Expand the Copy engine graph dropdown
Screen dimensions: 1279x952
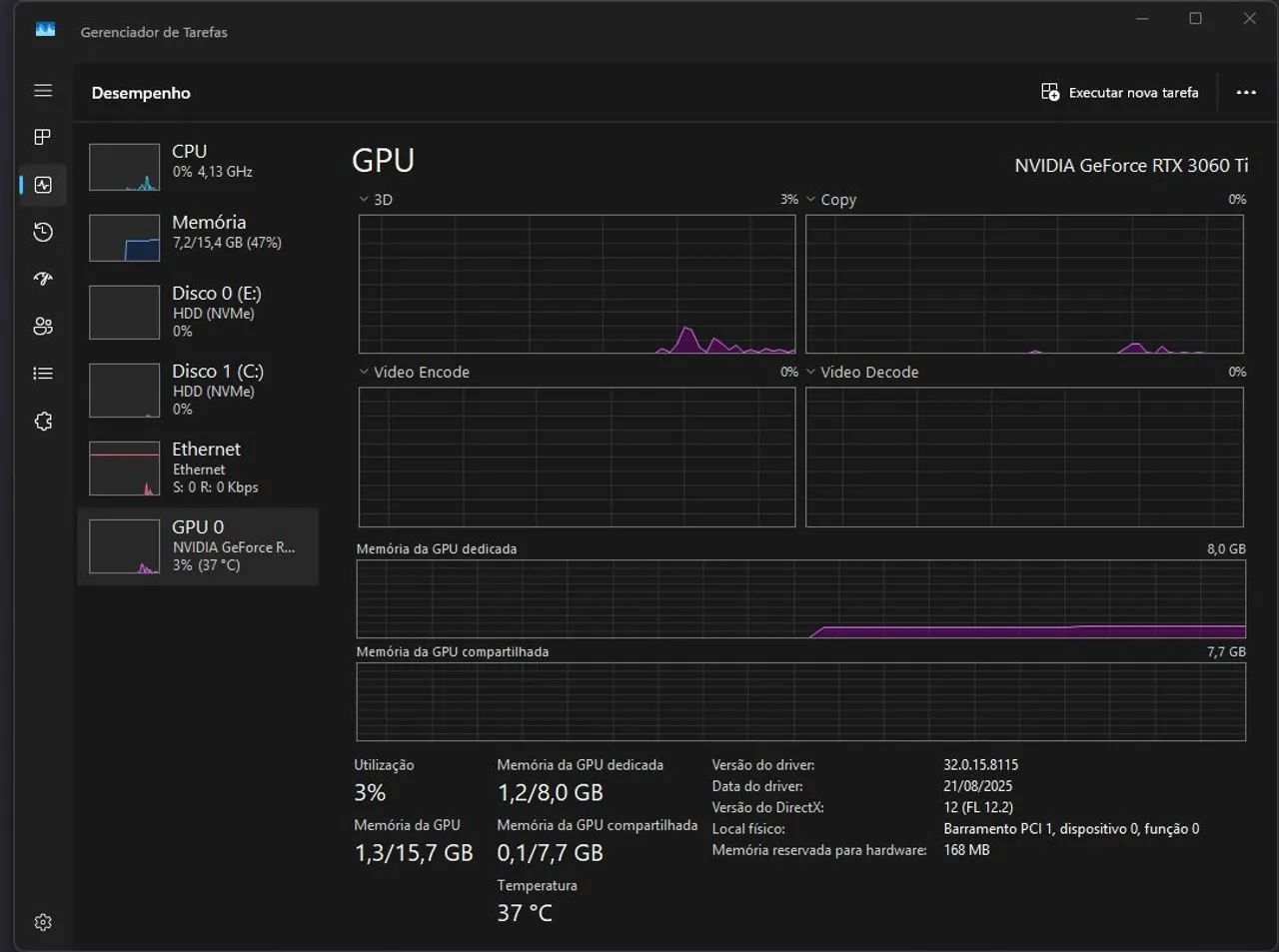pyautogui.click(x=830, y=200)
